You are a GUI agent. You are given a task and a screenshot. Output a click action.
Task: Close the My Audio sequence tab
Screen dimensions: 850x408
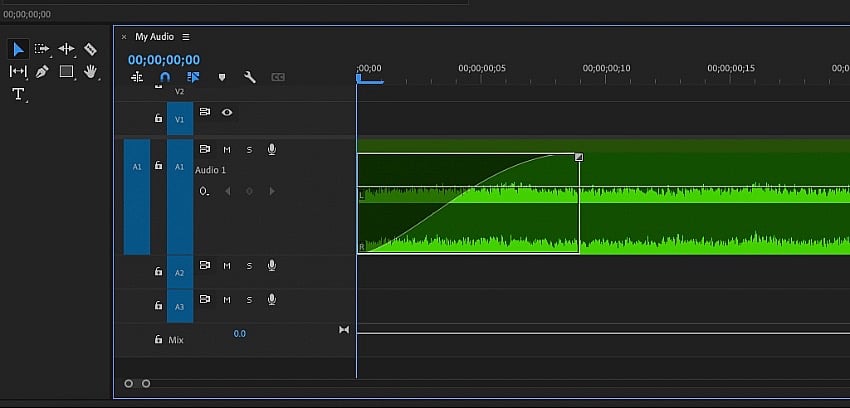click(x=124, y=37)
